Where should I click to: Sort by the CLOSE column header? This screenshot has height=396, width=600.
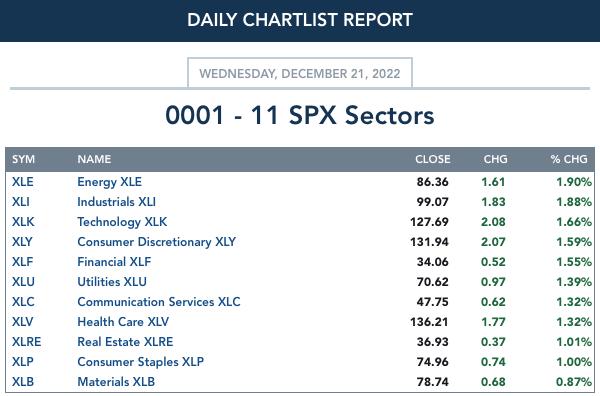pos(433,159)
